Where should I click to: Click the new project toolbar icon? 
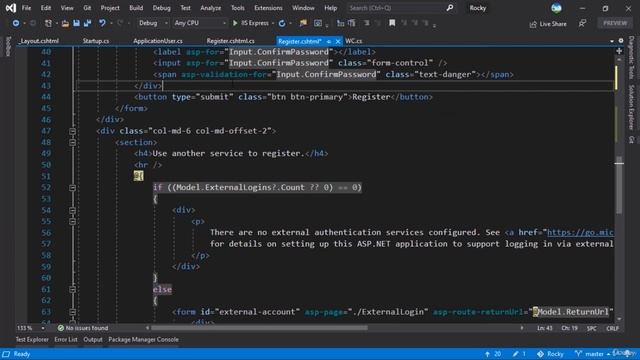pyautogui.click(x=48, y=23)
